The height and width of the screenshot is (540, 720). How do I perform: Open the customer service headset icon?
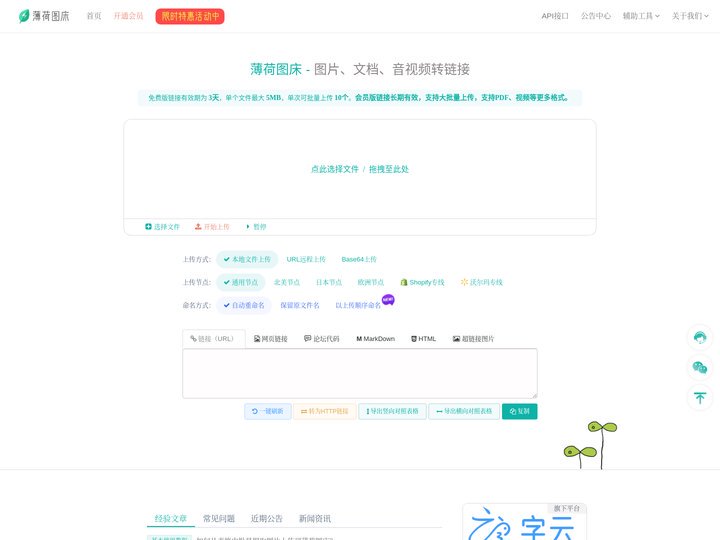(700, 338)
